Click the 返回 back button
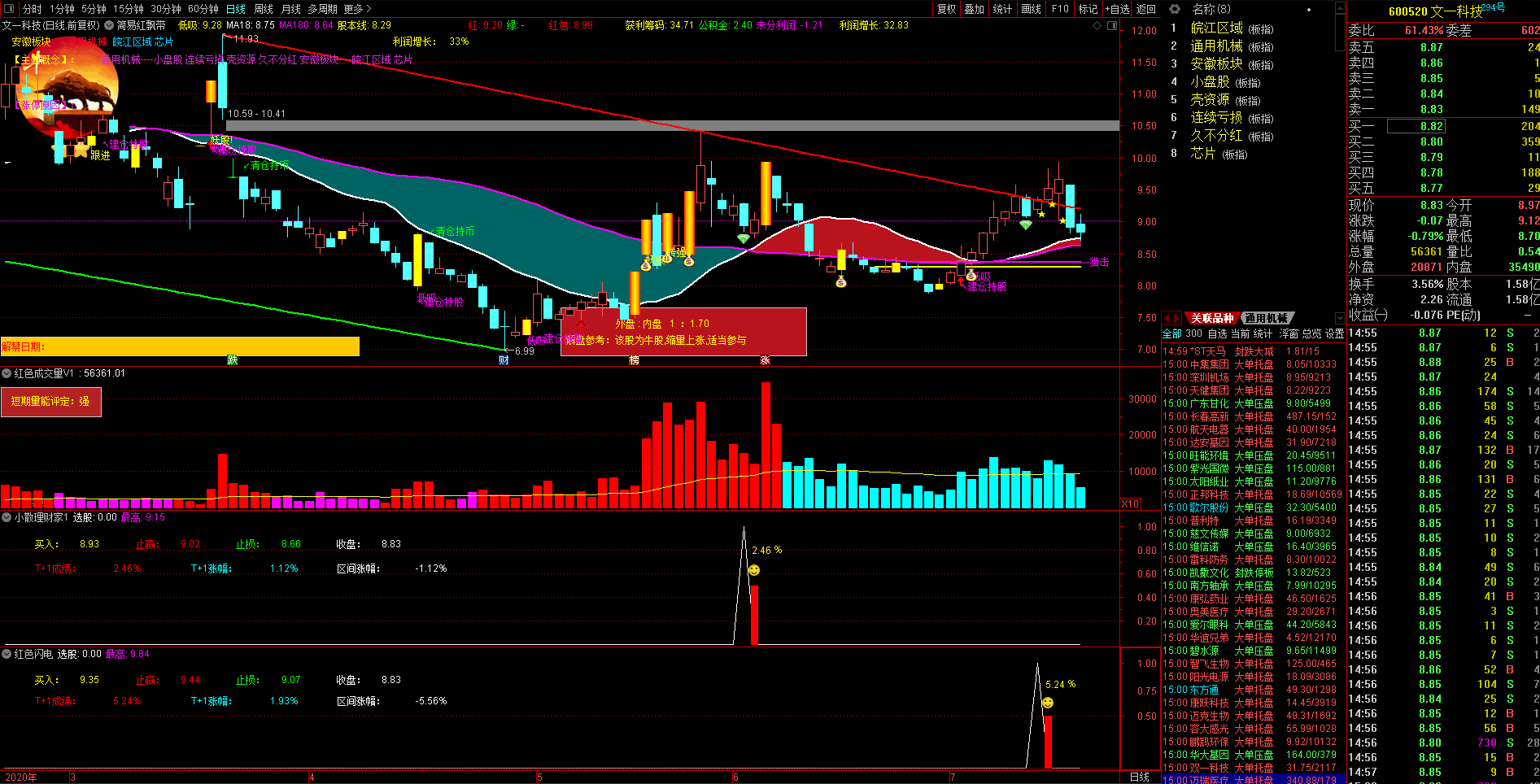The image size is (1540, 784). tap(1145, 9)
